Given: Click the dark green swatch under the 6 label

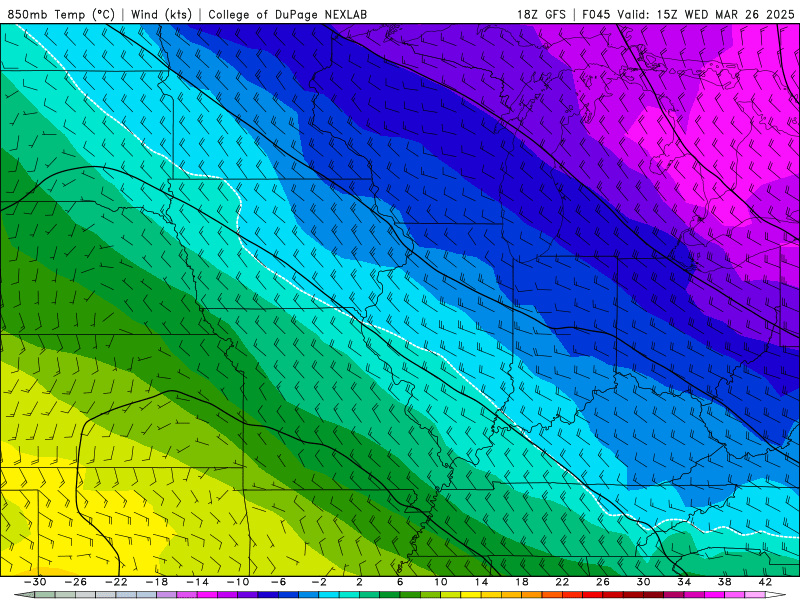Looking at the screenshot, I should click(390, 595).
